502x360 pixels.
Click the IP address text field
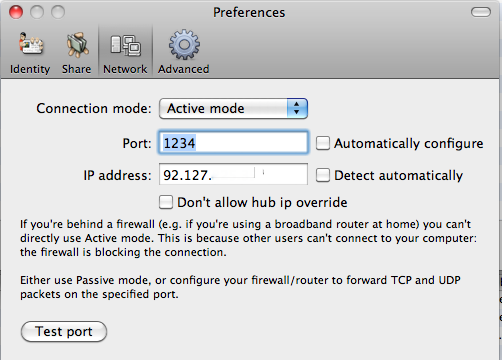[233, 174]
